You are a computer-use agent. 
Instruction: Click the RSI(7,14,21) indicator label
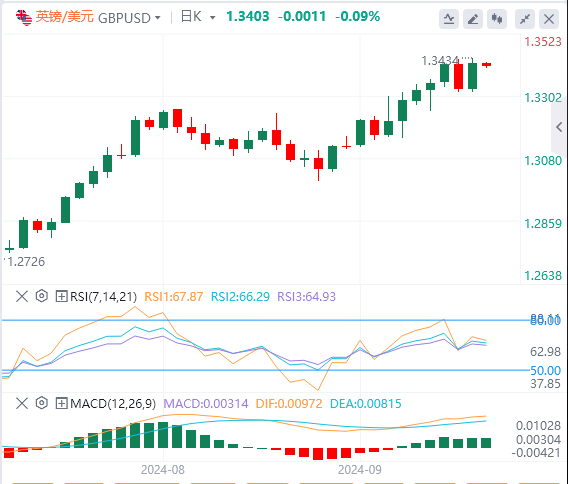[x=103, y=297]
